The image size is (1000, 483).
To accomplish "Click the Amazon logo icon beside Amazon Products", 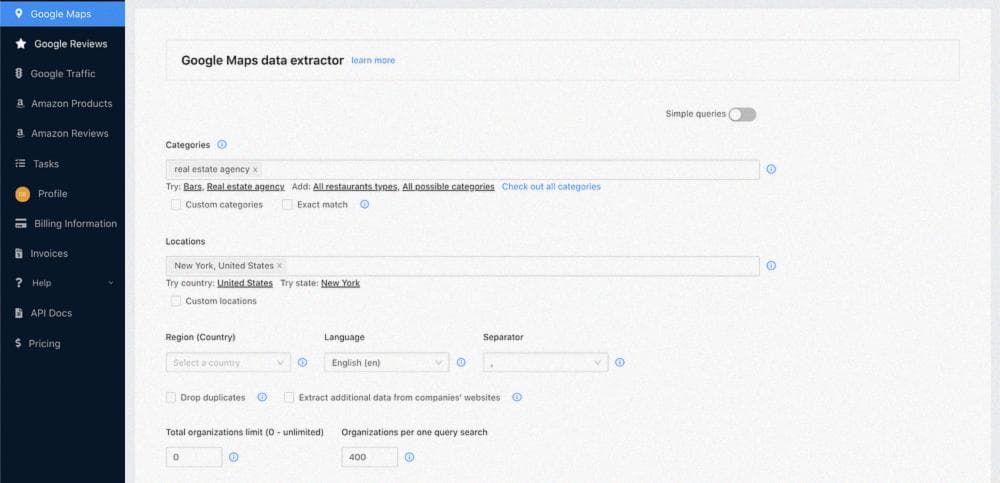I will click(20, 103).
